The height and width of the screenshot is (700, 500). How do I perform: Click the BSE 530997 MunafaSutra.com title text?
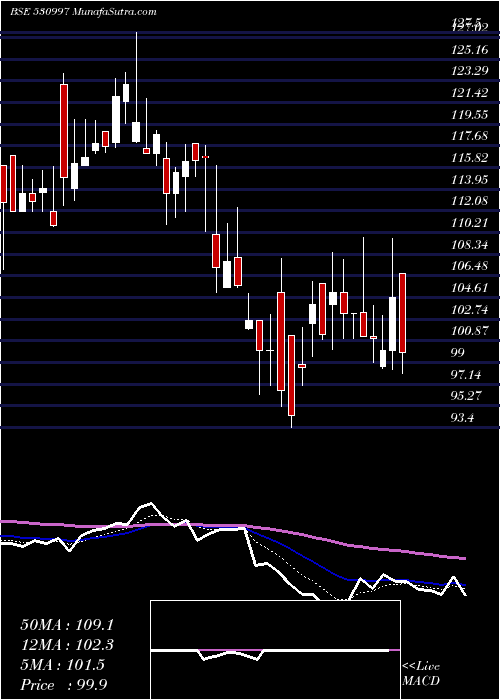83,12
